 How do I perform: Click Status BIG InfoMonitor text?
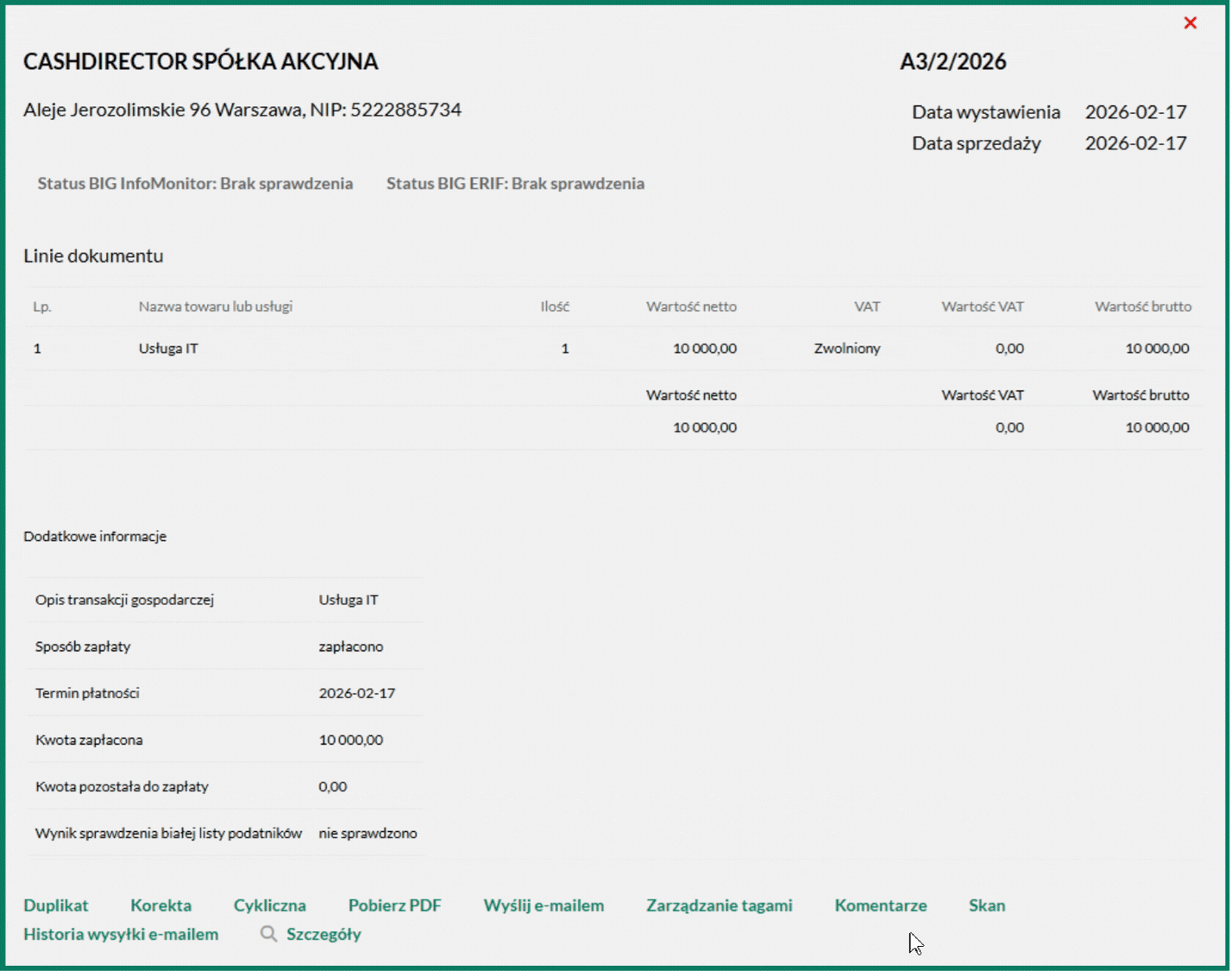tap(195, 183)
